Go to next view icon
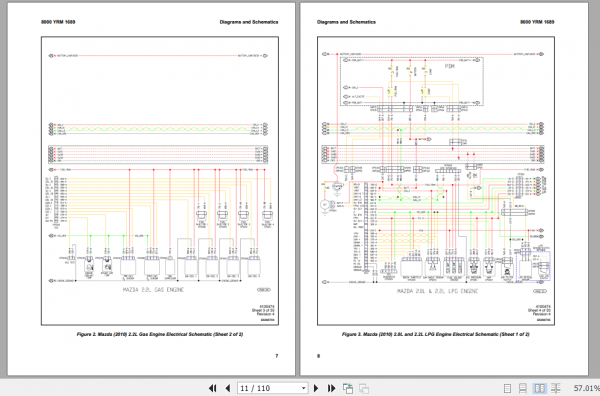This screenshot has height=396, width=600. click(364, 388)
